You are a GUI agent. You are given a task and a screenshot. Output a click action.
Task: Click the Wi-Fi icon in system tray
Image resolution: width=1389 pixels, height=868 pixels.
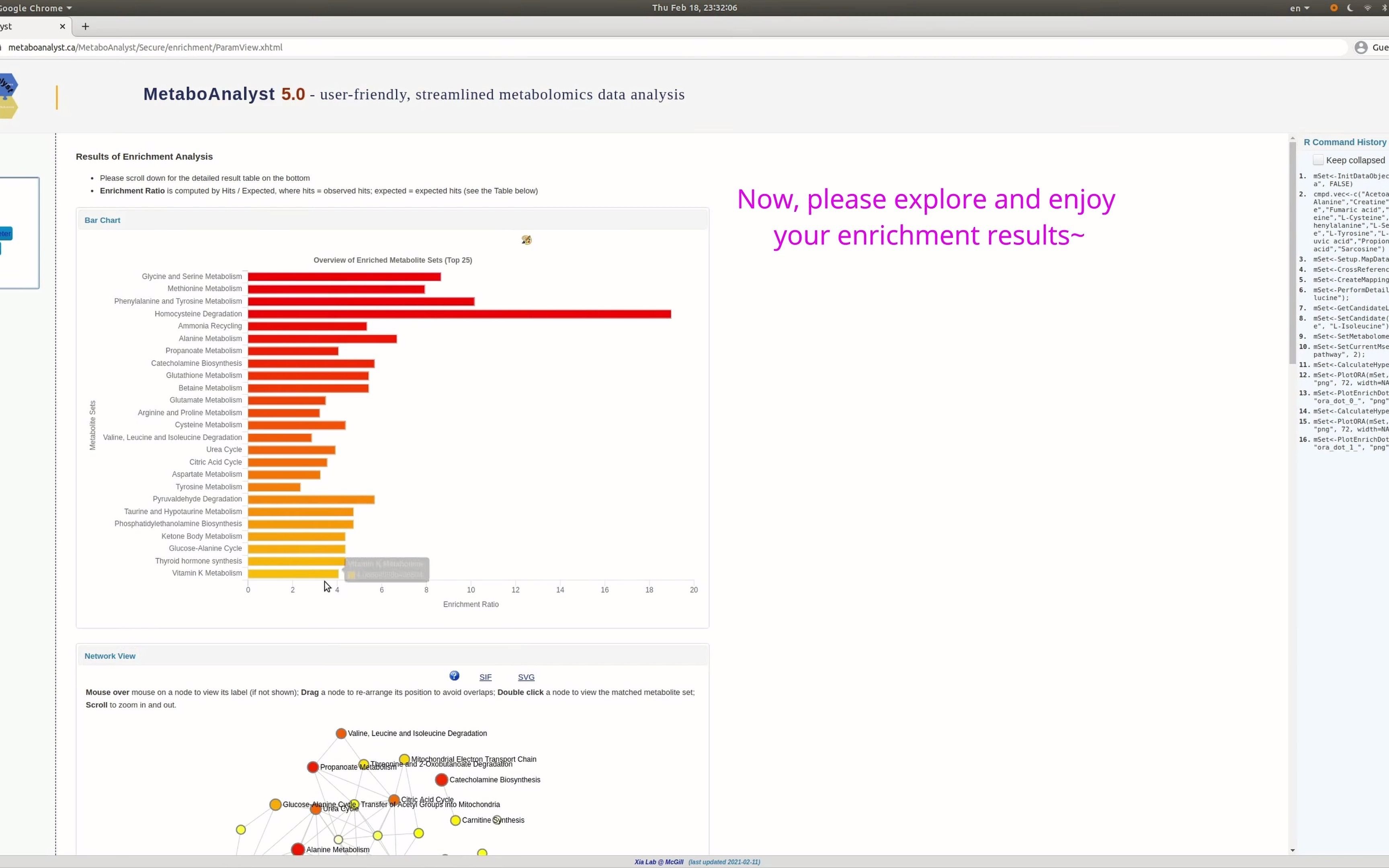tap(1367, 8)
